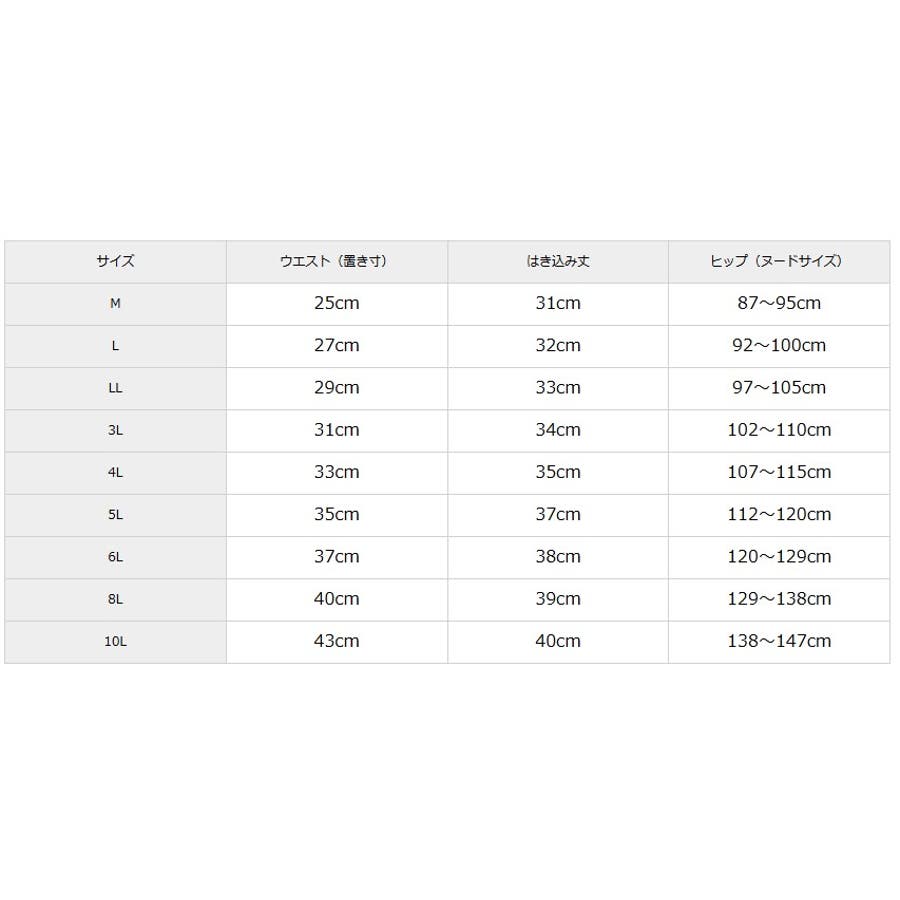Select the L size row label
This screenshot has height=900, width=900.
[115, 346]
